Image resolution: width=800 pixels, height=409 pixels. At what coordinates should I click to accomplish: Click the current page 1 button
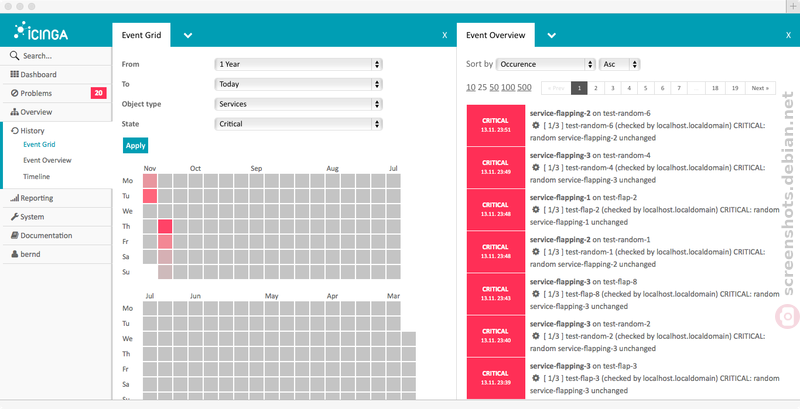pos(579,88)
